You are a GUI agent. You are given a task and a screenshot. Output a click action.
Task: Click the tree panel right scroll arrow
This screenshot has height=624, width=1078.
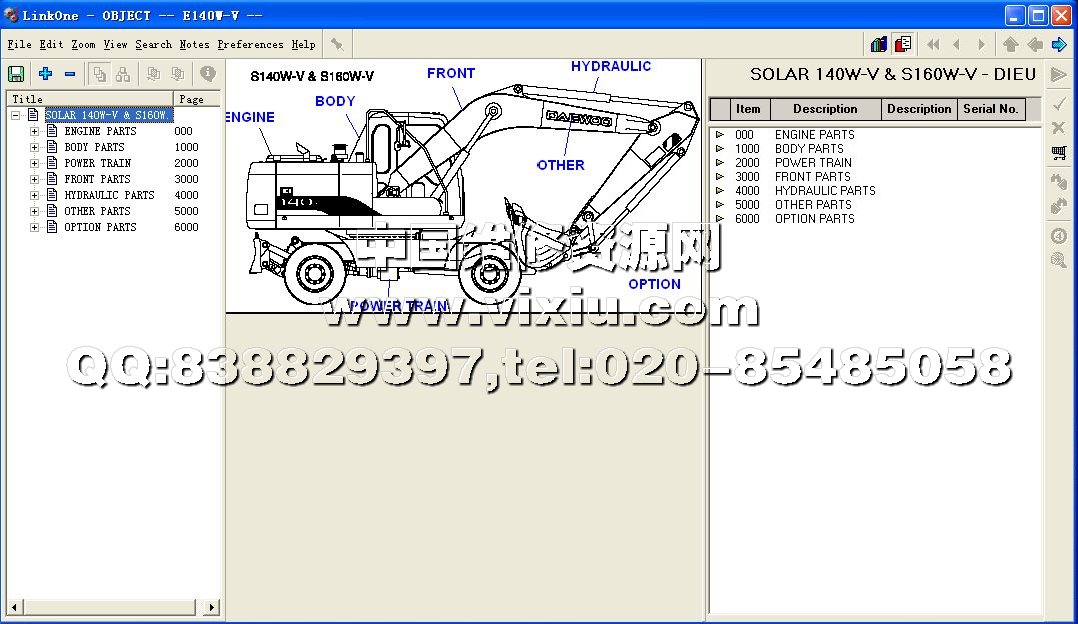211,607
